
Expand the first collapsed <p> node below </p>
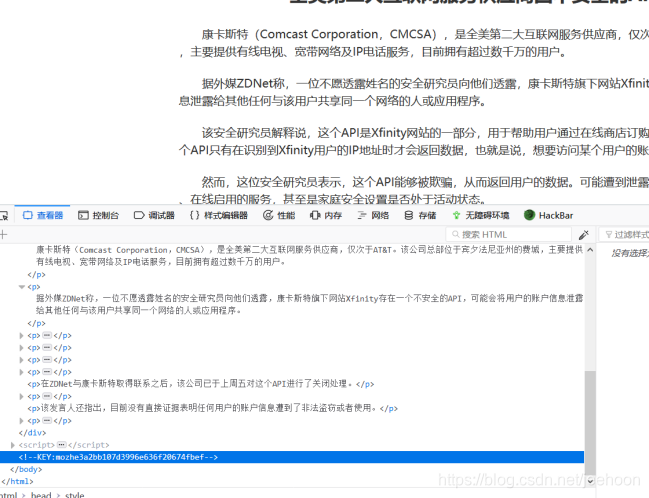point(22,336)
